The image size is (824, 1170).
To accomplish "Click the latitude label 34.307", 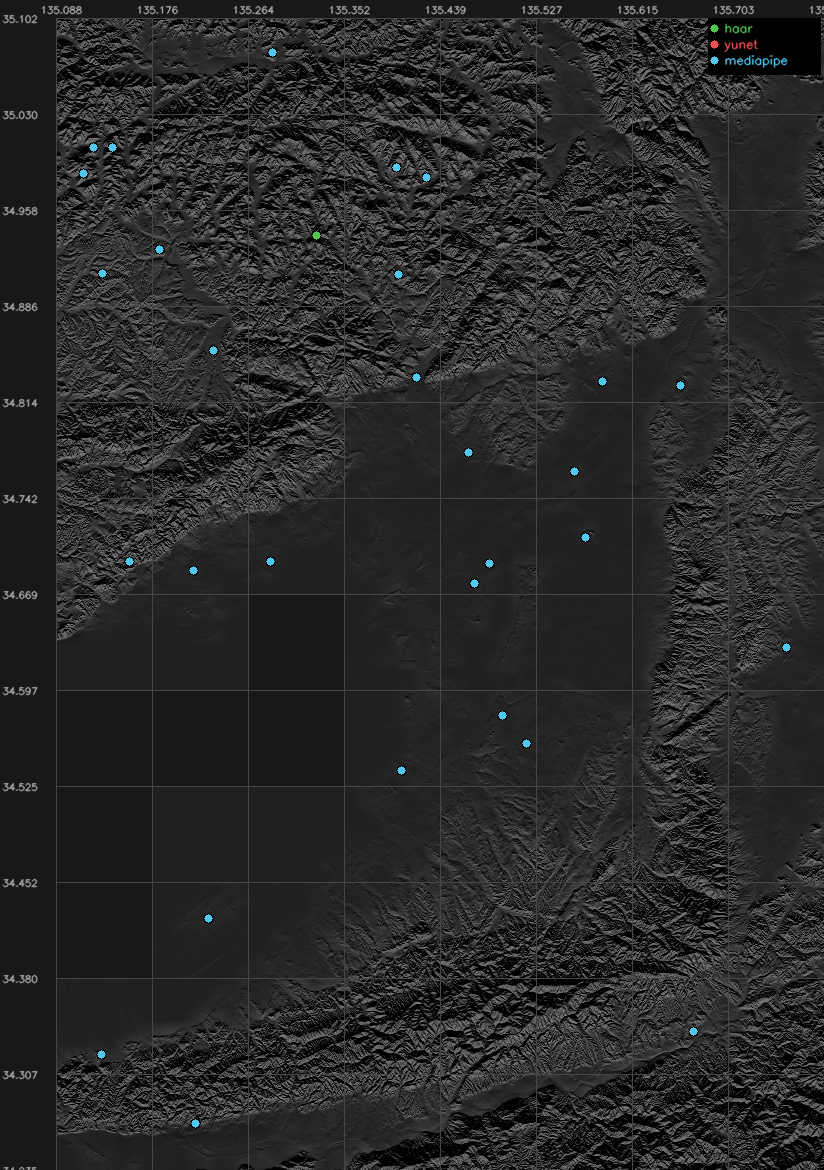I will coord(20,1075).
